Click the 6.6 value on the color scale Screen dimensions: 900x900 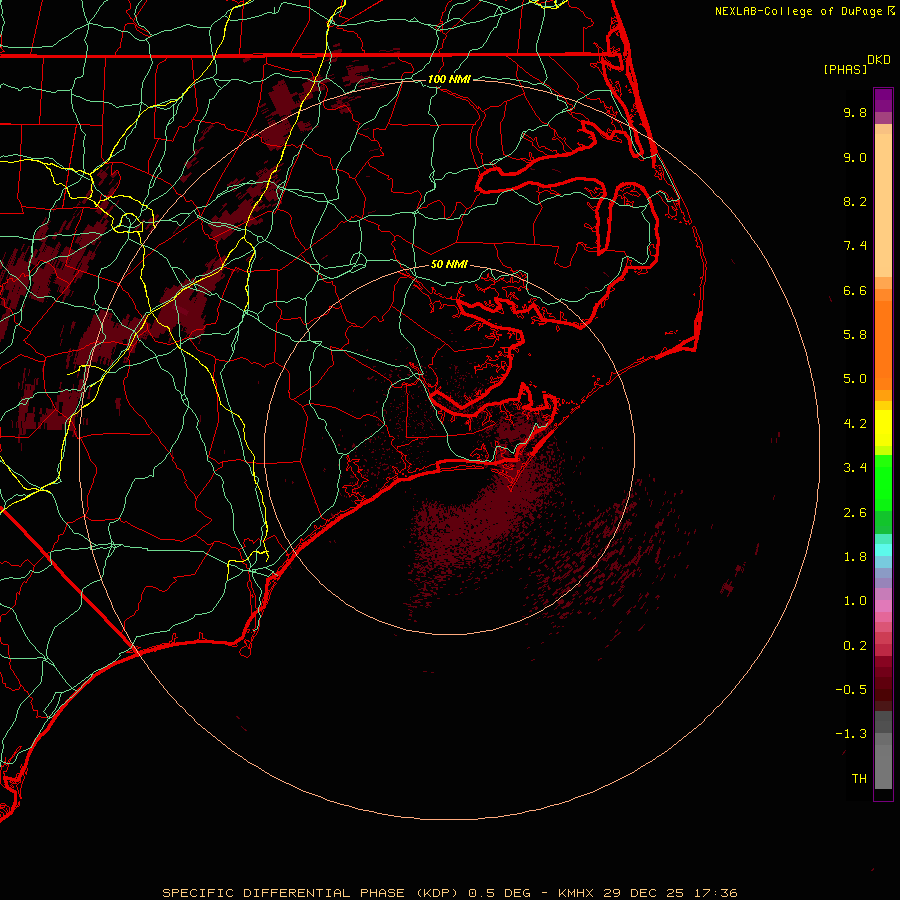coord(855,290)
